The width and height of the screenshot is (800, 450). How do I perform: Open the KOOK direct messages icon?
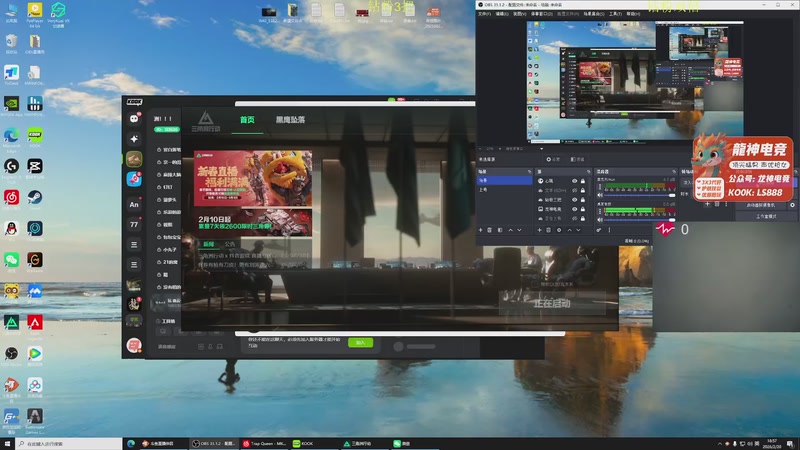(x=134, y=118)
